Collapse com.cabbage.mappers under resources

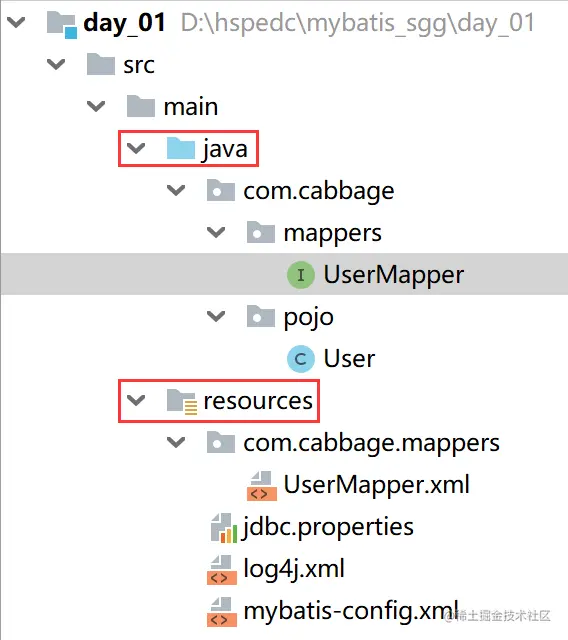(x=176, y=442)
